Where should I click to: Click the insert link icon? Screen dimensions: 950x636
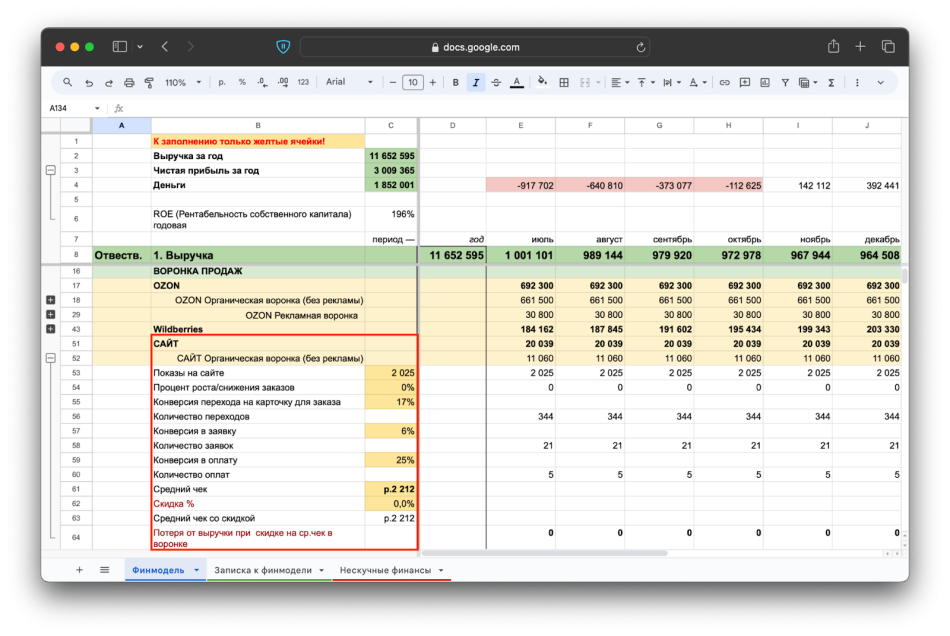point(724,83)
